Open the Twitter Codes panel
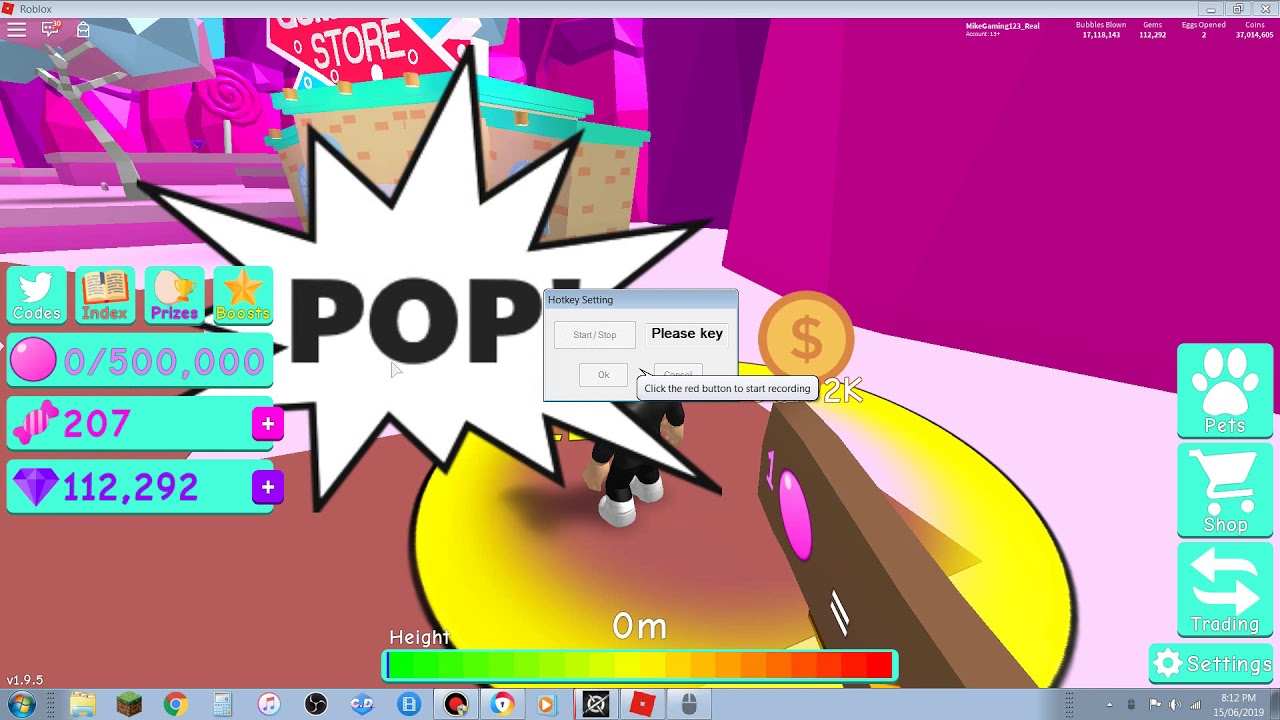This screenshot has height=720, width=1280. click(x=37, y=295)
